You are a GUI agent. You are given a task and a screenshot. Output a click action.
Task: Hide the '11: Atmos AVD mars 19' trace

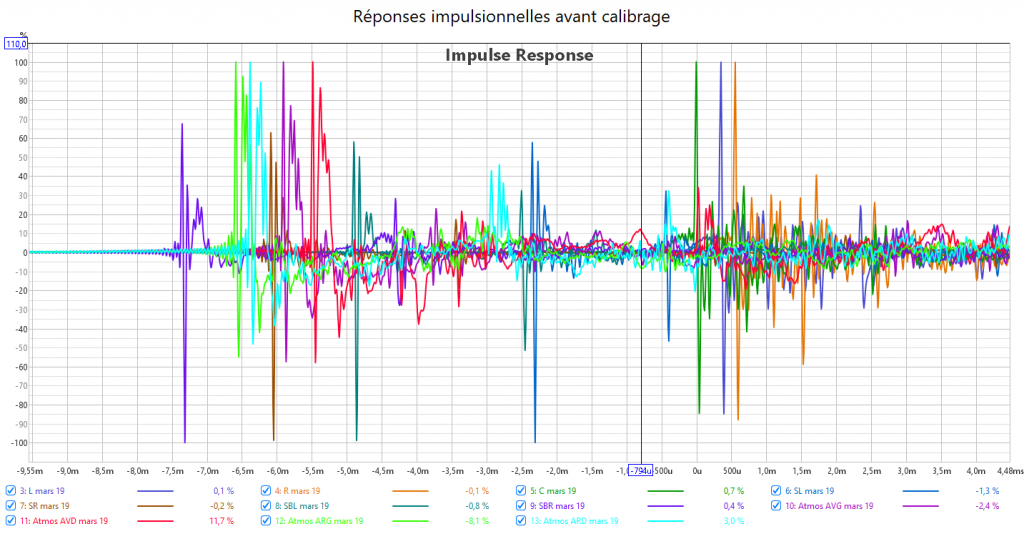tap(11, 521)
